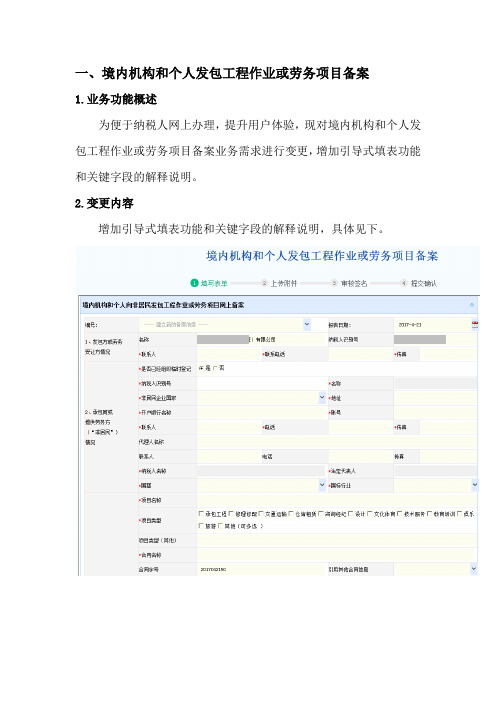
Task: Tick the "仓储租赁" checkbox
Action: tap(291, 514)
